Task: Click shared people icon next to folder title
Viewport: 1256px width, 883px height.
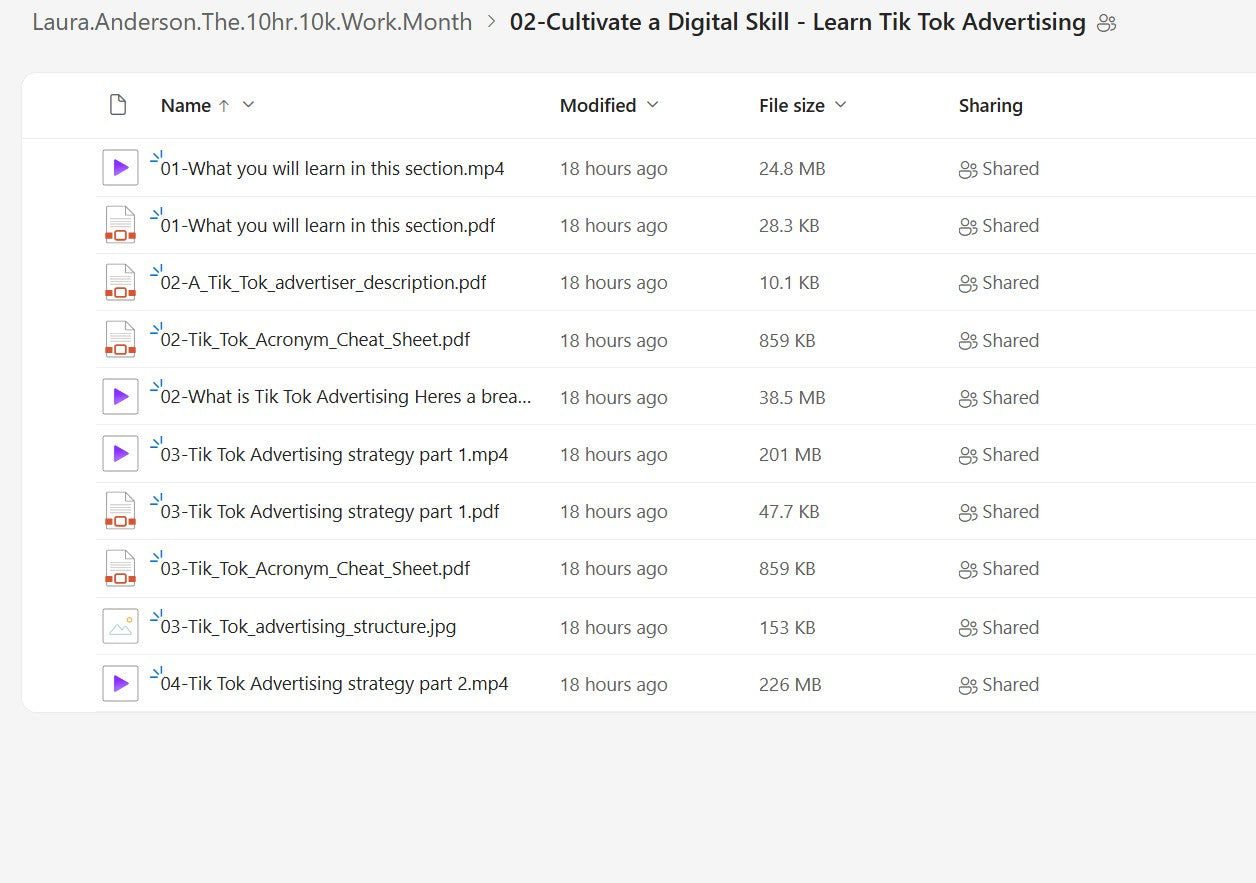Action: [x=1106, y=23]
